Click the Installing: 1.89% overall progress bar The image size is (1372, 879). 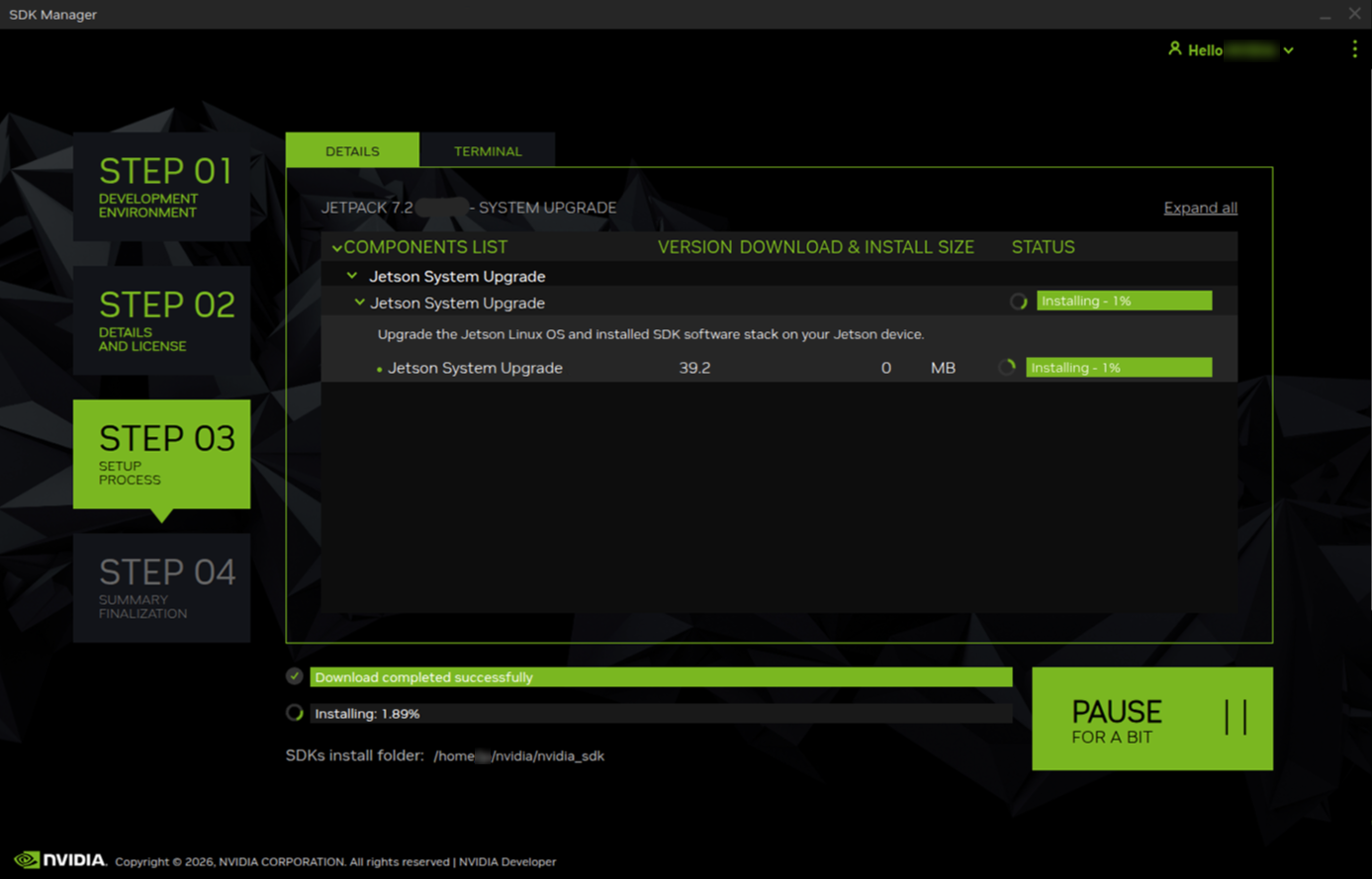[661, 713]
